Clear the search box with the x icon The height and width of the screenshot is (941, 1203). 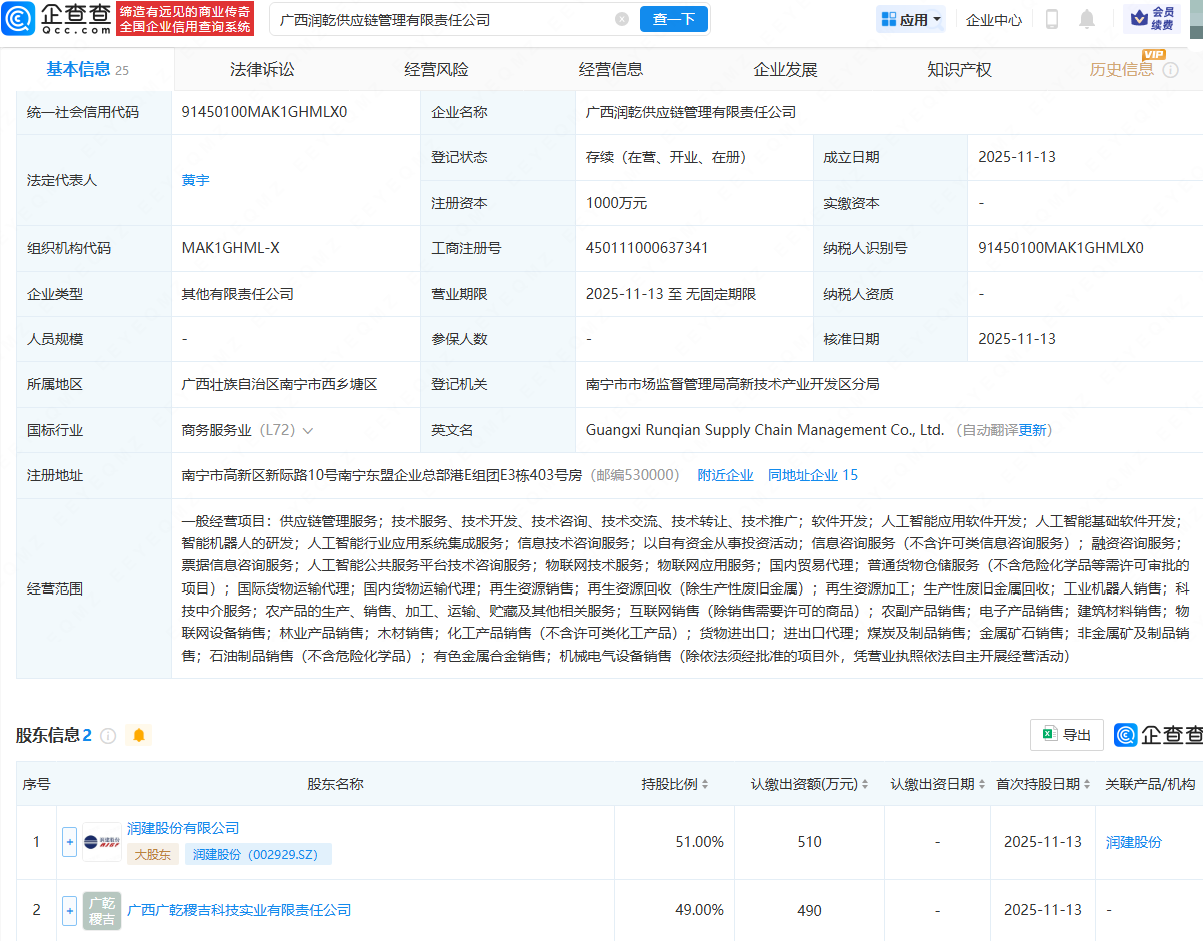pos(622,18)
